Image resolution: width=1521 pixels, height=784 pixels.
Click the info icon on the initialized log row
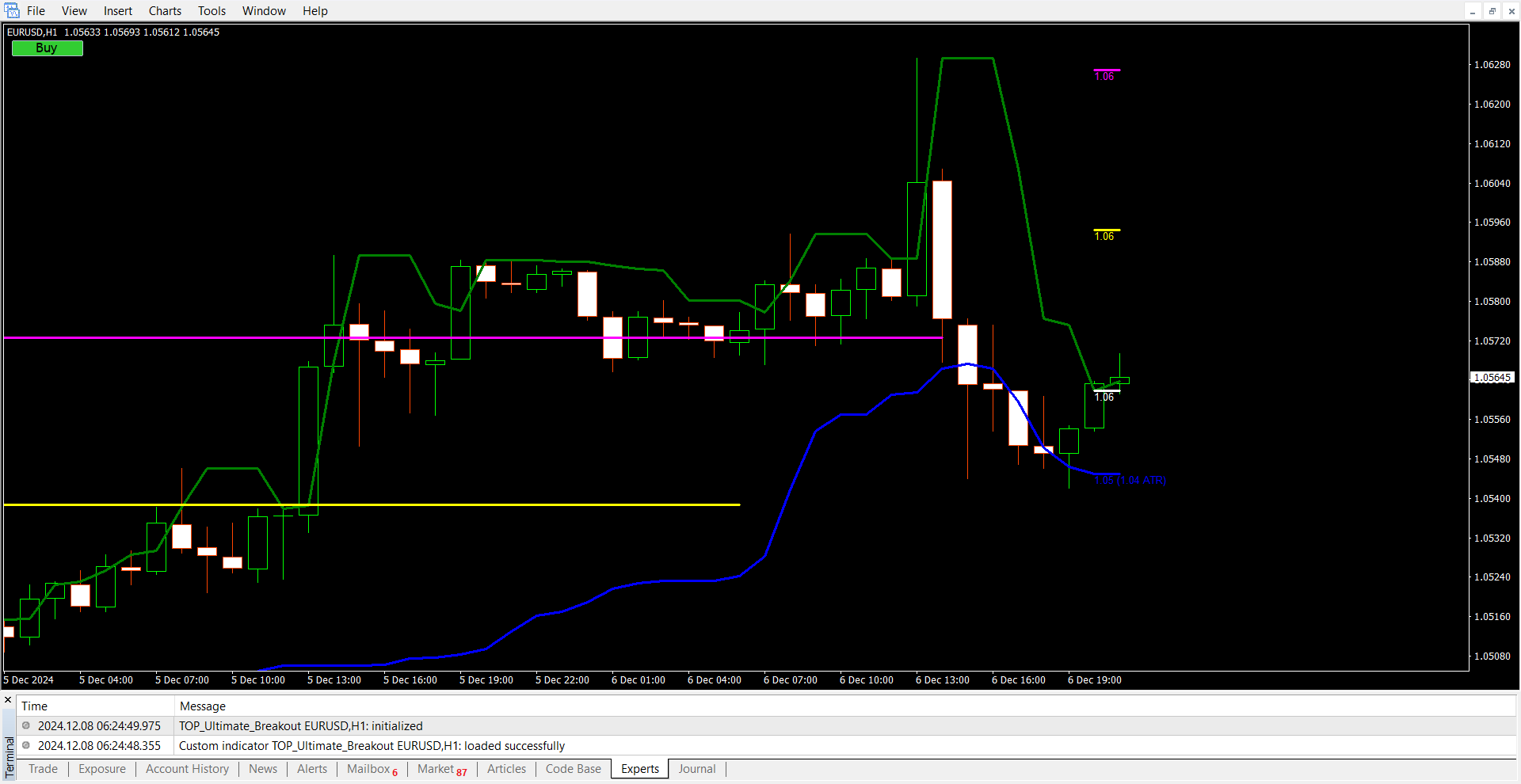coord(26,725)
